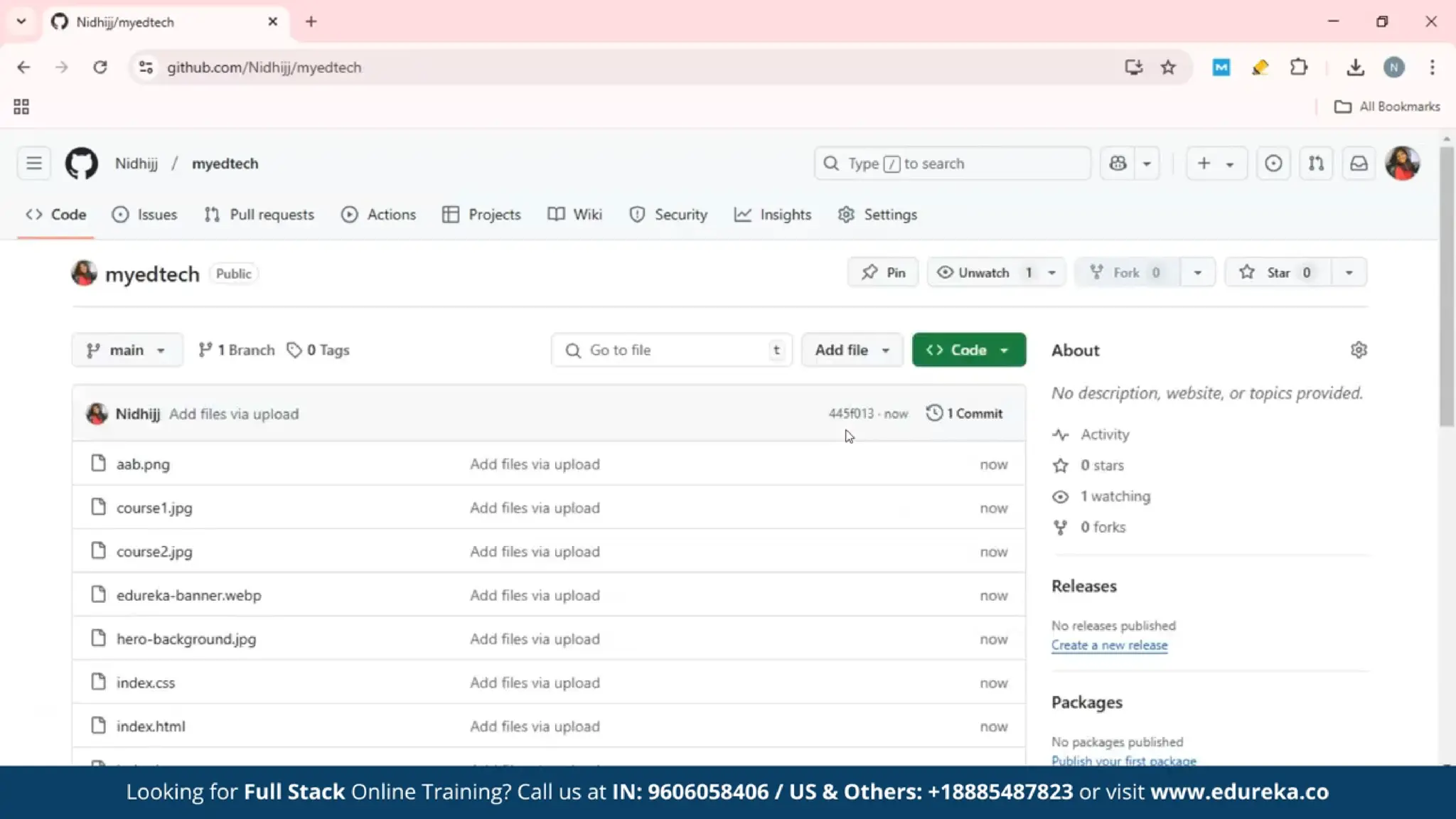Open the main branch selector dropdown
1456x819 pixels.
[127, 350]
